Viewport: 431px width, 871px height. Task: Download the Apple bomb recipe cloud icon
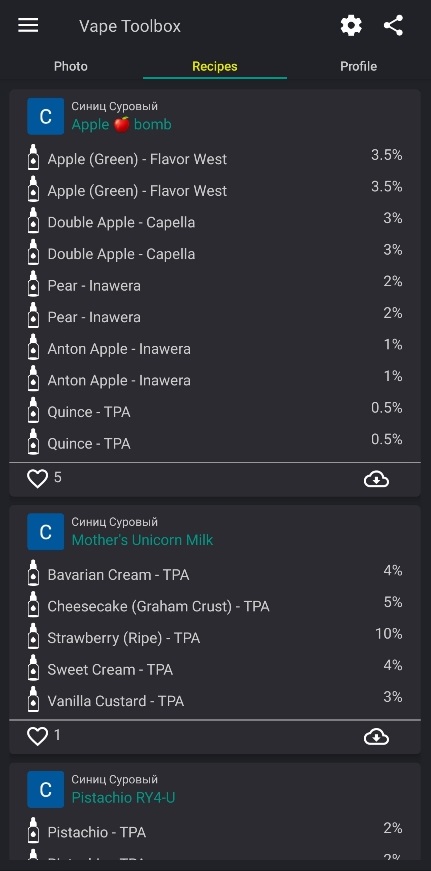pos(376,479)
